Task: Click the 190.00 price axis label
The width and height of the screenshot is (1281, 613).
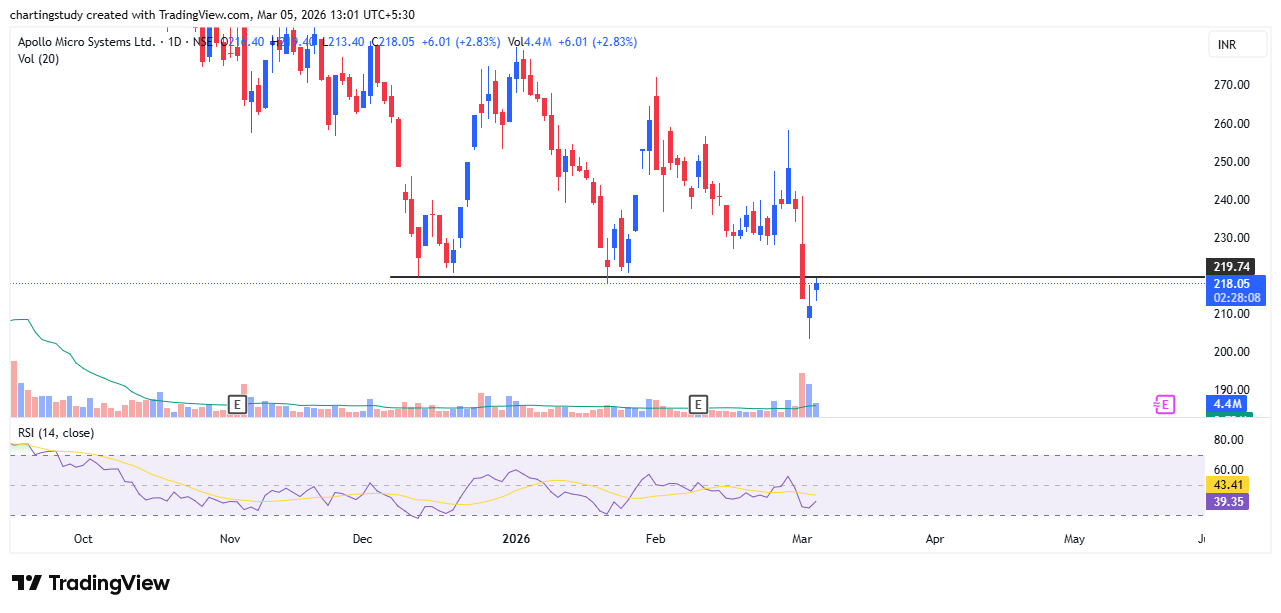Action: point(1232,390)
